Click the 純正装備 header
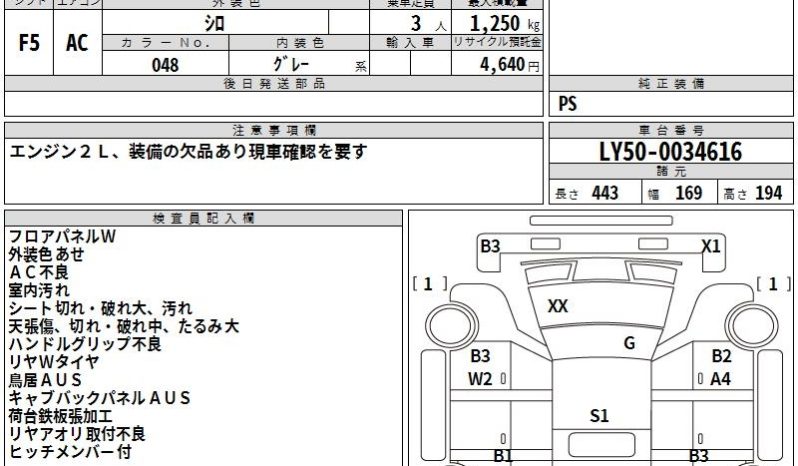This screenshot has width=798, height=466. tap(671, 84)
